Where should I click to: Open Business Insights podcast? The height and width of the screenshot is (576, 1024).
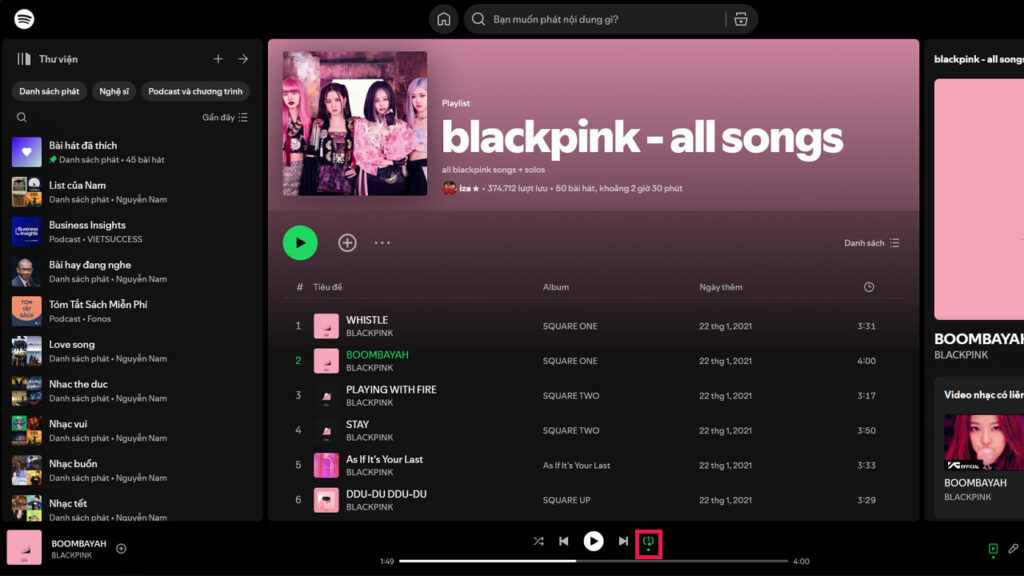pos(131,232)
